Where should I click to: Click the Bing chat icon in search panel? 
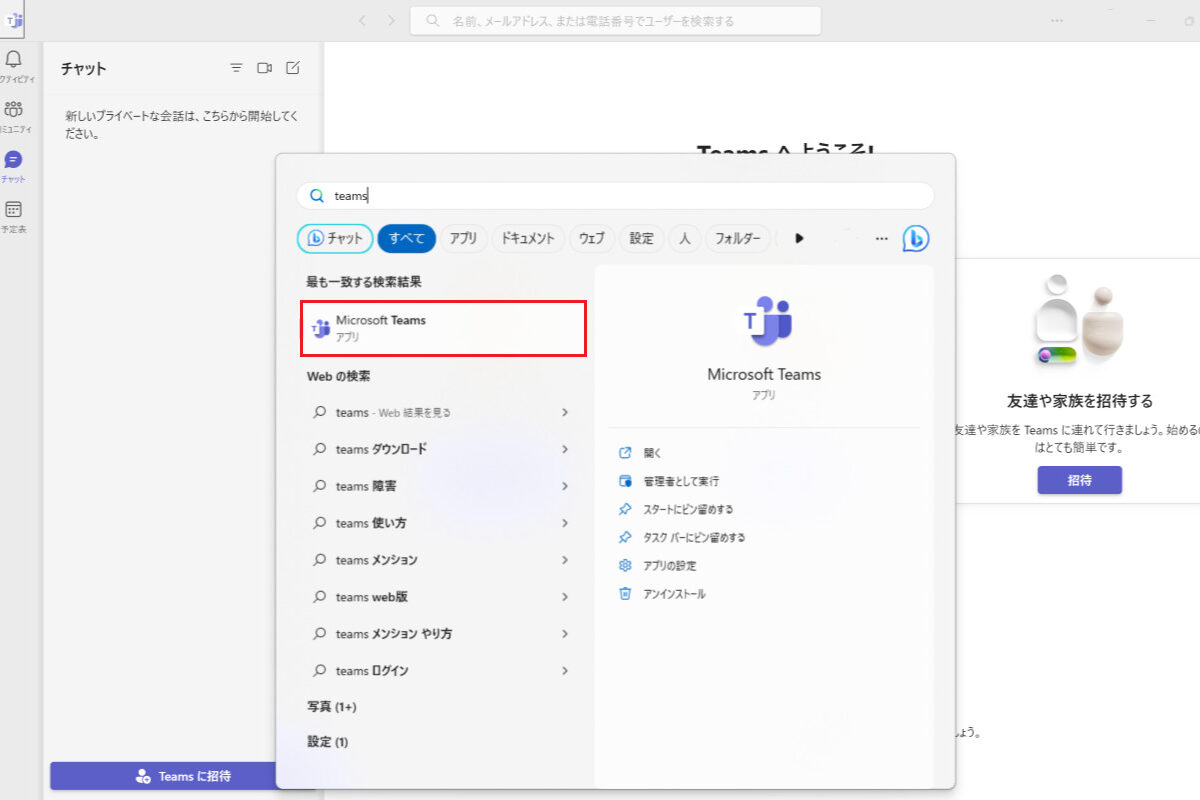tap(916, 238)
